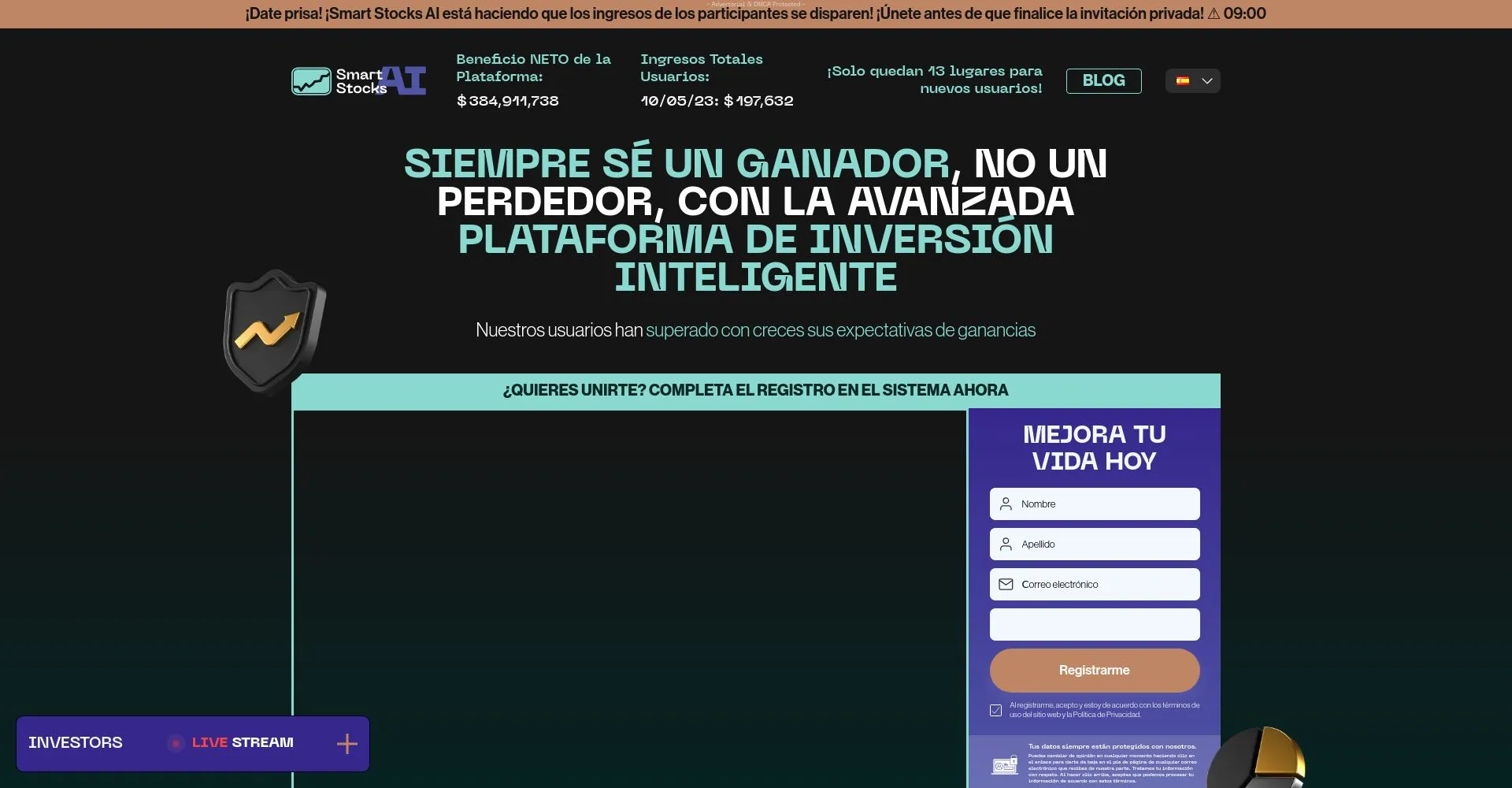
Task: Click the 'MEJORA TU VIDA HOY' form heading
Action: (1095, 448)
